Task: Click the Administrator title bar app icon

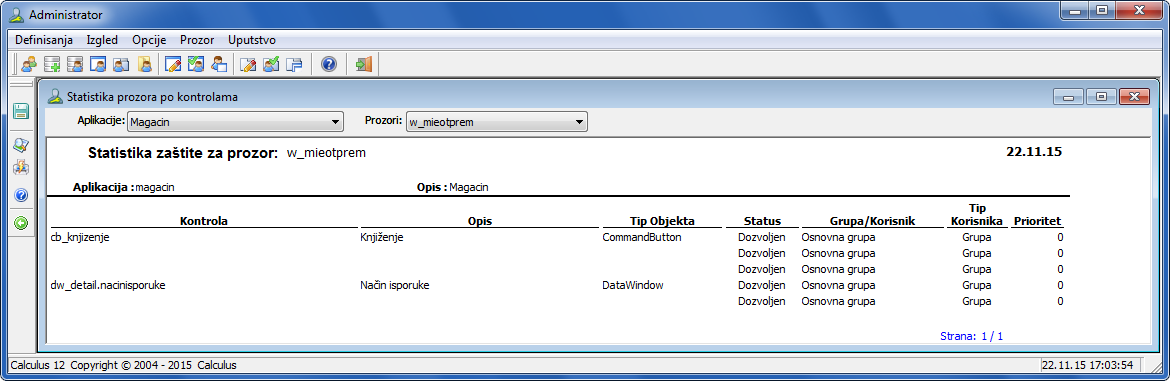Action: point(16,15)
